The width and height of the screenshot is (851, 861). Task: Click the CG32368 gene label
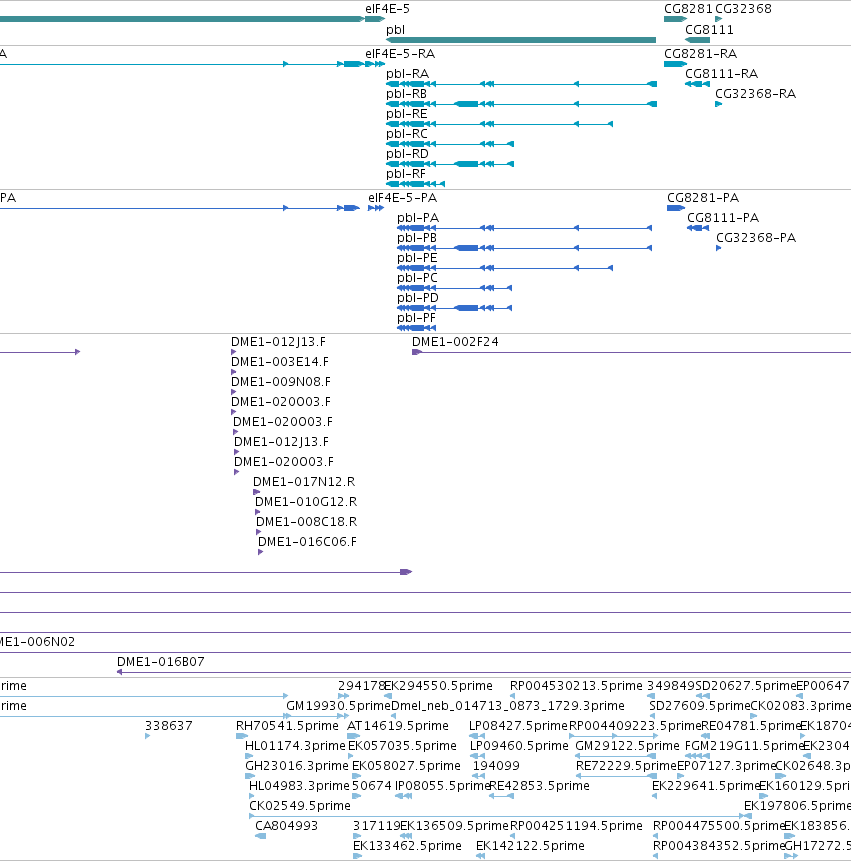(x=743, y=9)
